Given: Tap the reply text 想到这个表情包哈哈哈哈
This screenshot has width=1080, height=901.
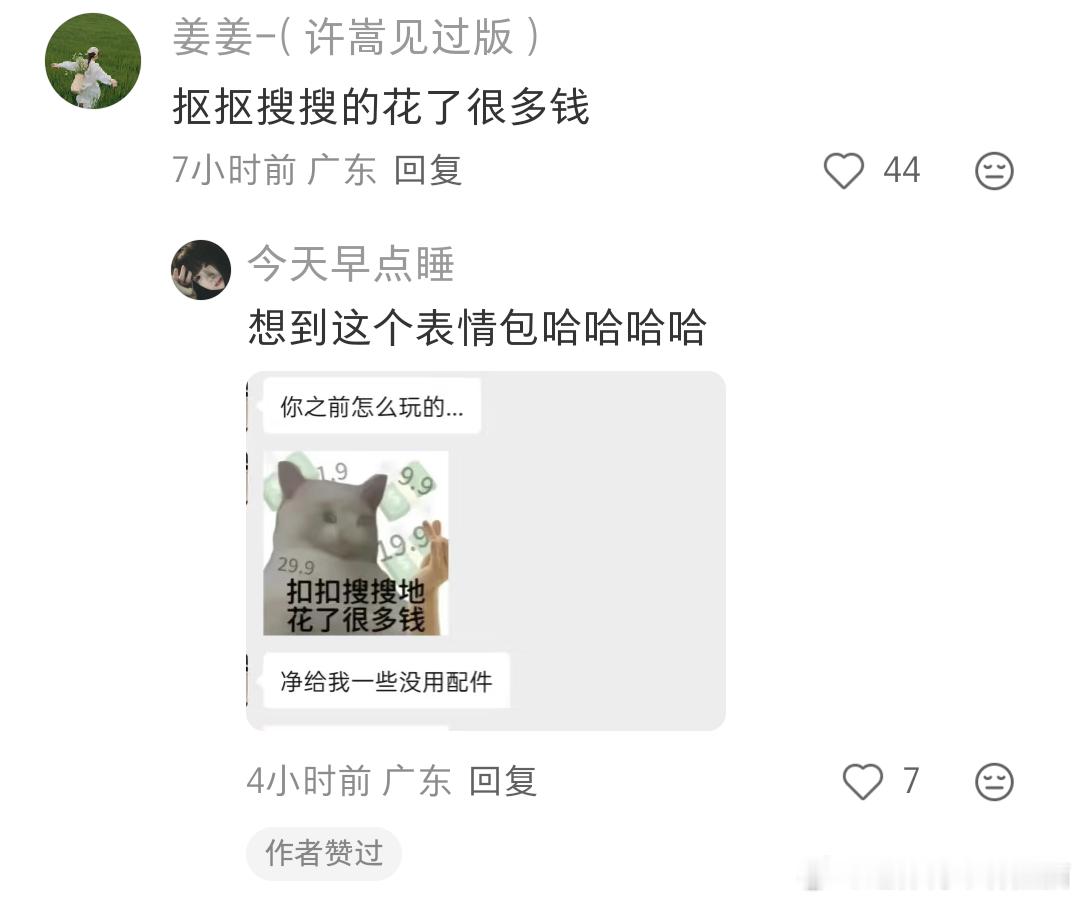Looking at the screenshot, I should coord(477,327).
